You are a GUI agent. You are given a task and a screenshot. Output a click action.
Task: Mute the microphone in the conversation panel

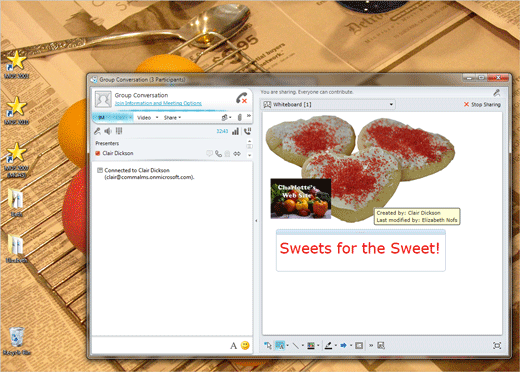click(x=97, y=131)
